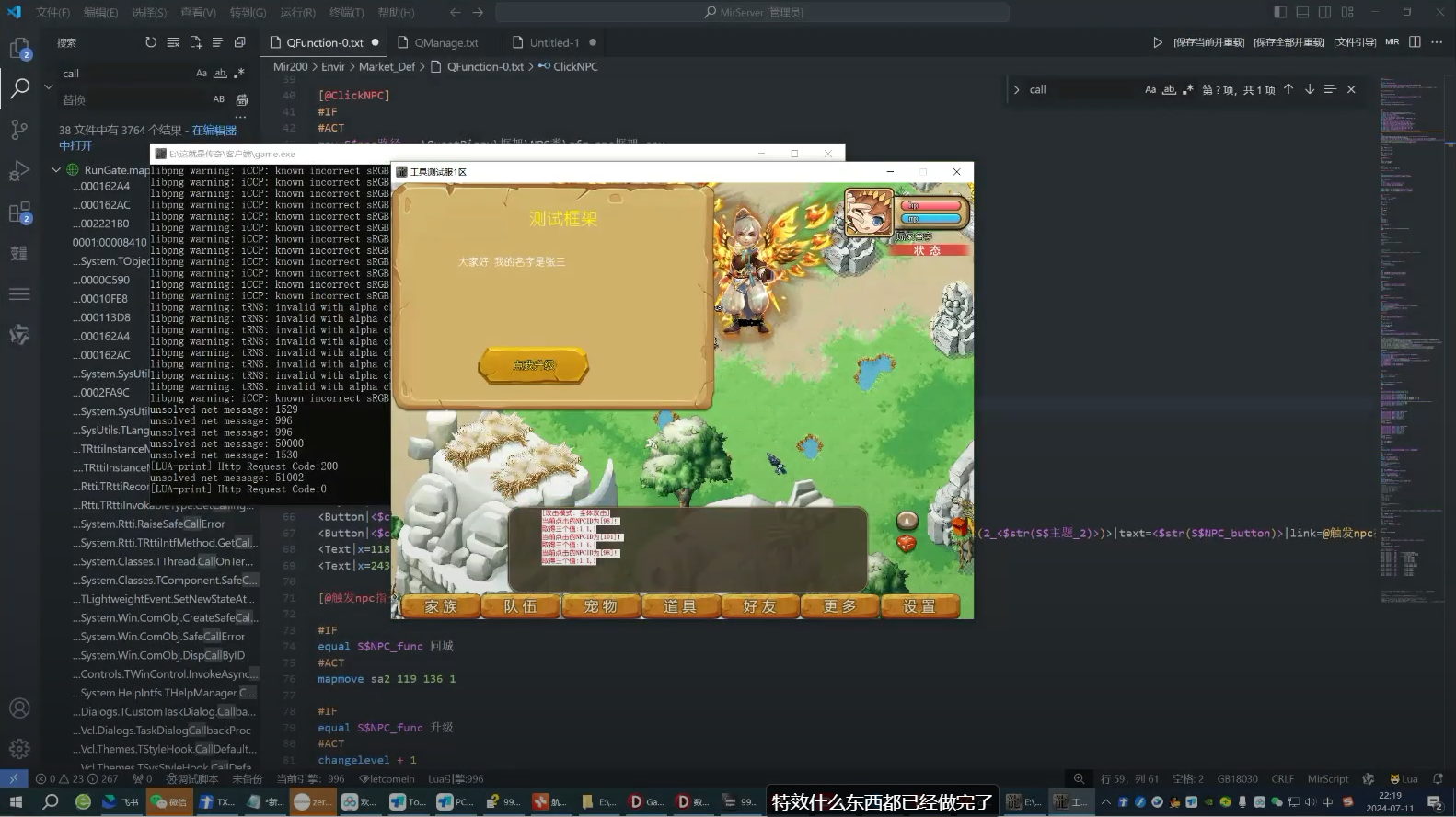The width and height of the screenshot is (1456, 817).
Task: Open the 终端(T) menu
Action: [346, 13]
